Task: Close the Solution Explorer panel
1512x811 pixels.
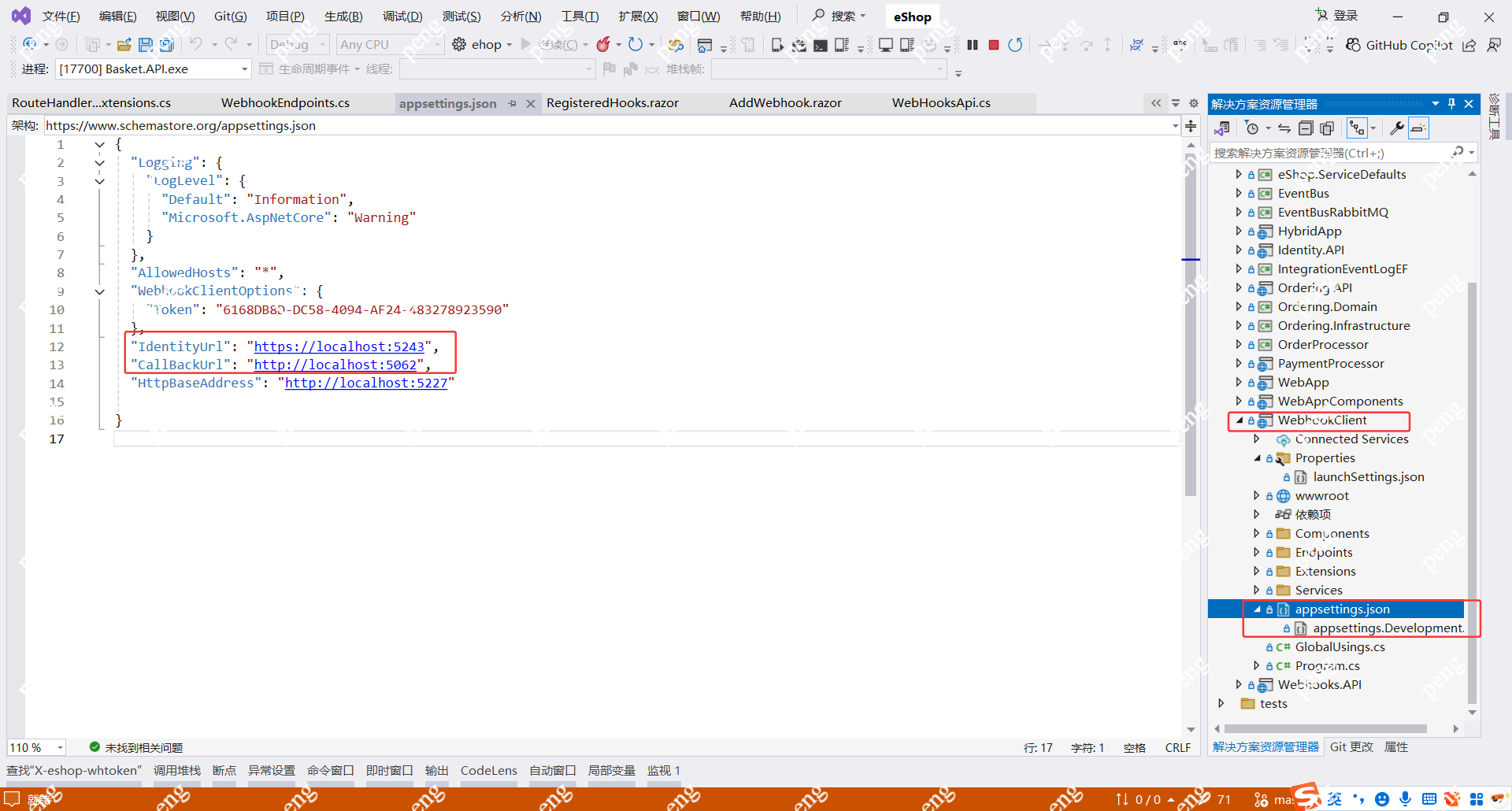Action: (x=1469, y=104)
